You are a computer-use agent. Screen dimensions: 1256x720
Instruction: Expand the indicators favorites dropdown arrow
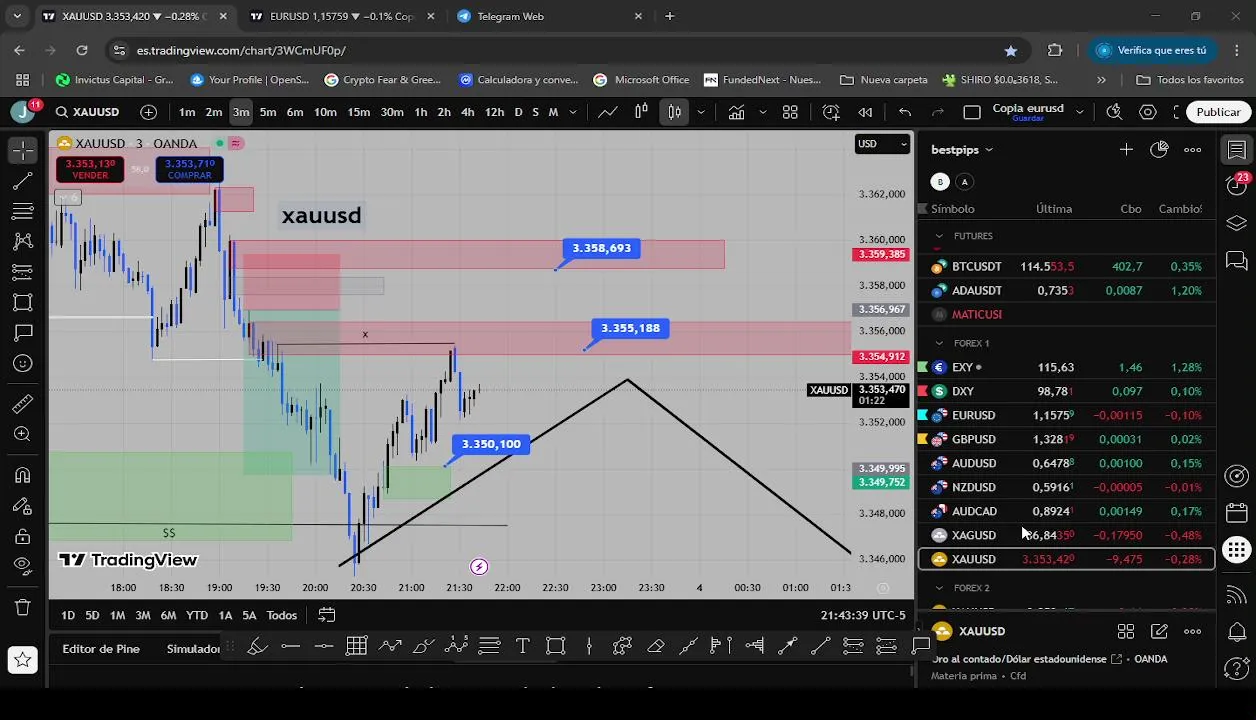762,112
